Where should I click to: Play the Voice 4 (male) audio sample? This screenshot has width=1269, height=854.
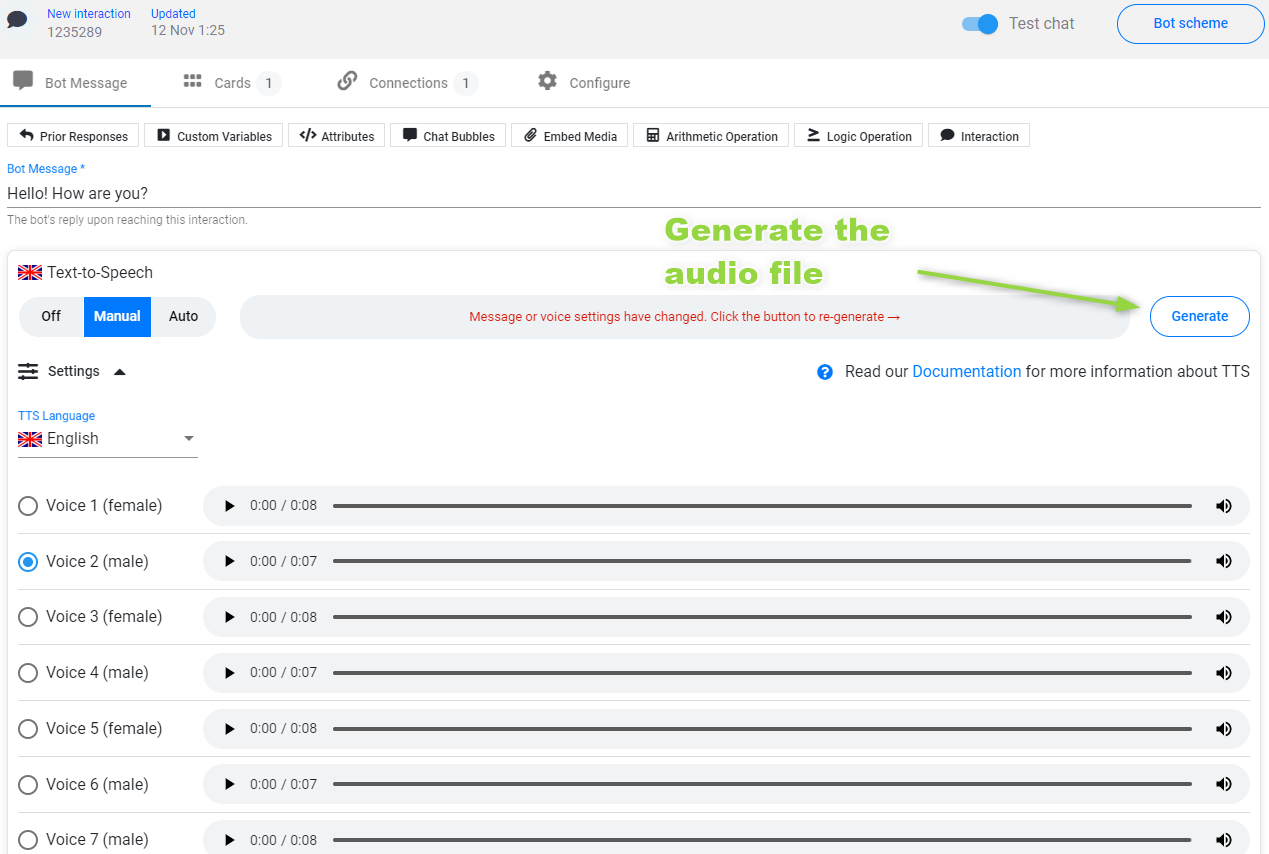[230, 673]
